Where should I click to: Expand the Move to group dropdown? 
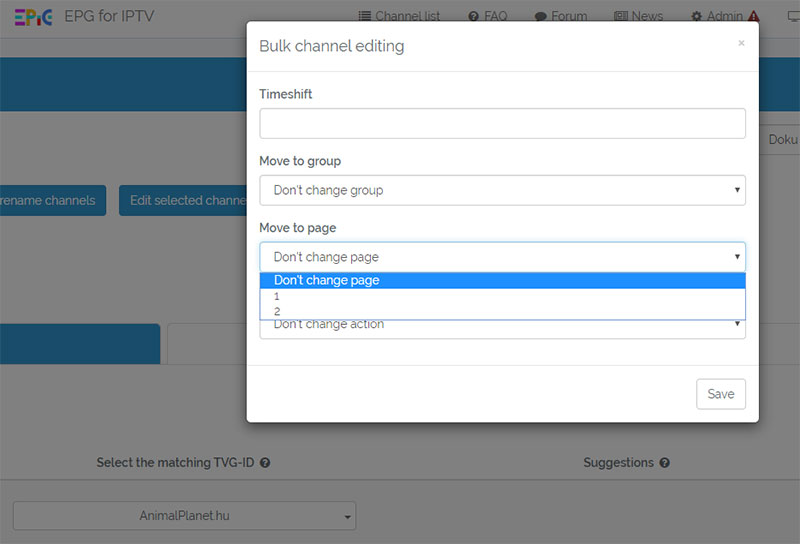tap(502, 190)
